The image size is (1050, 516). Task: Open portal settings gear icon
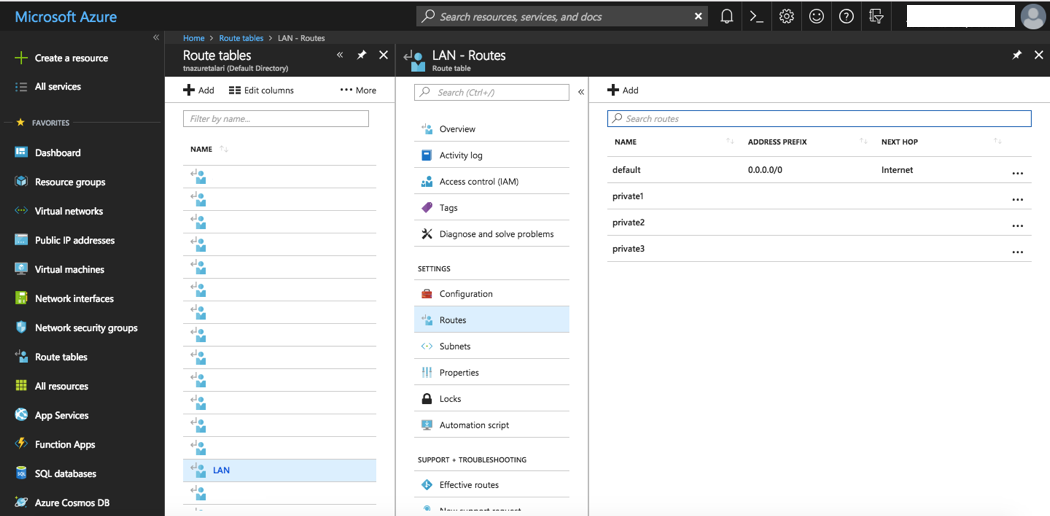[787, 16]
